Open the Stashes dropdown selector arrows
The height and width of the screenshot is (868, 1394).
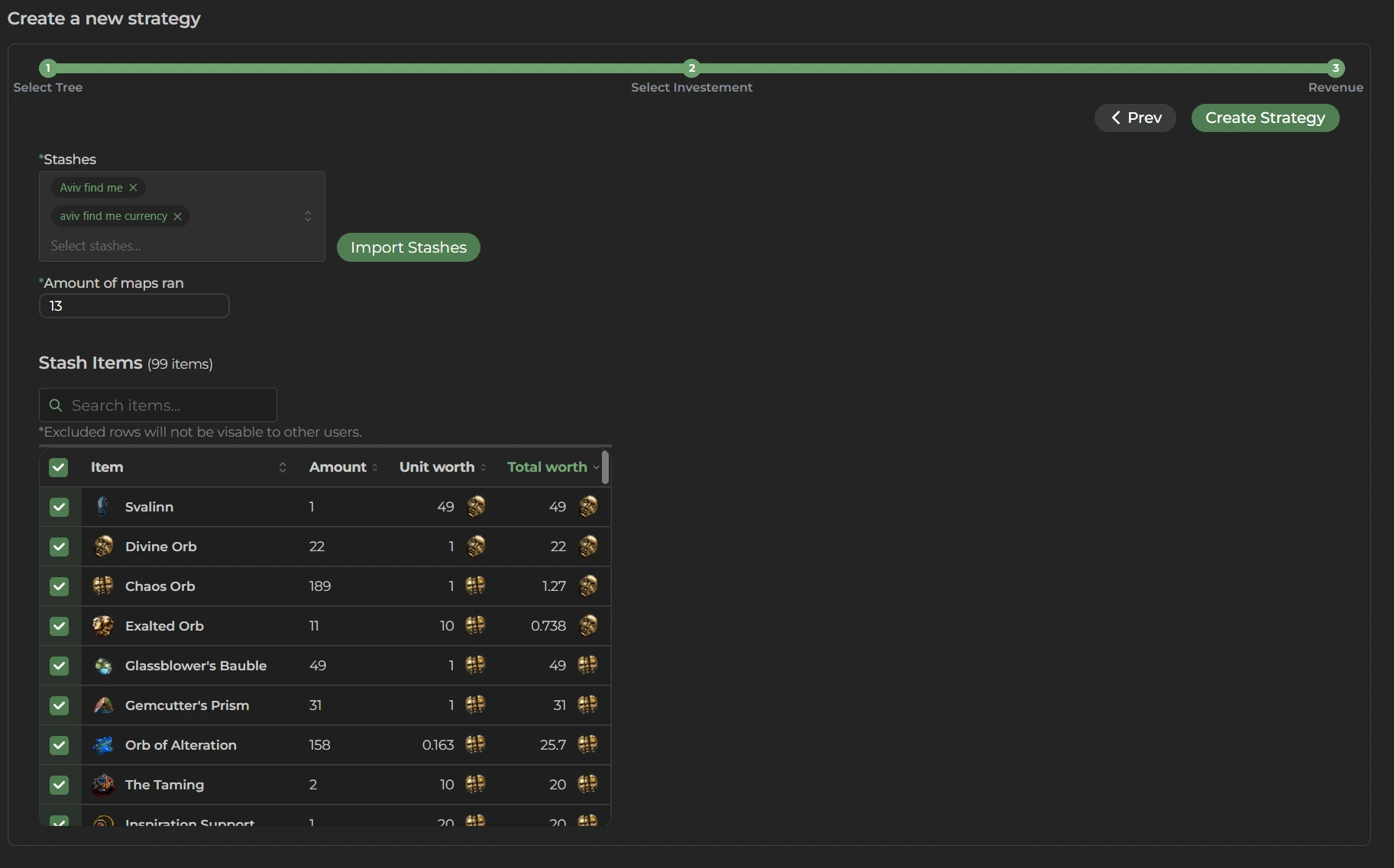click(x=308, y=217)
